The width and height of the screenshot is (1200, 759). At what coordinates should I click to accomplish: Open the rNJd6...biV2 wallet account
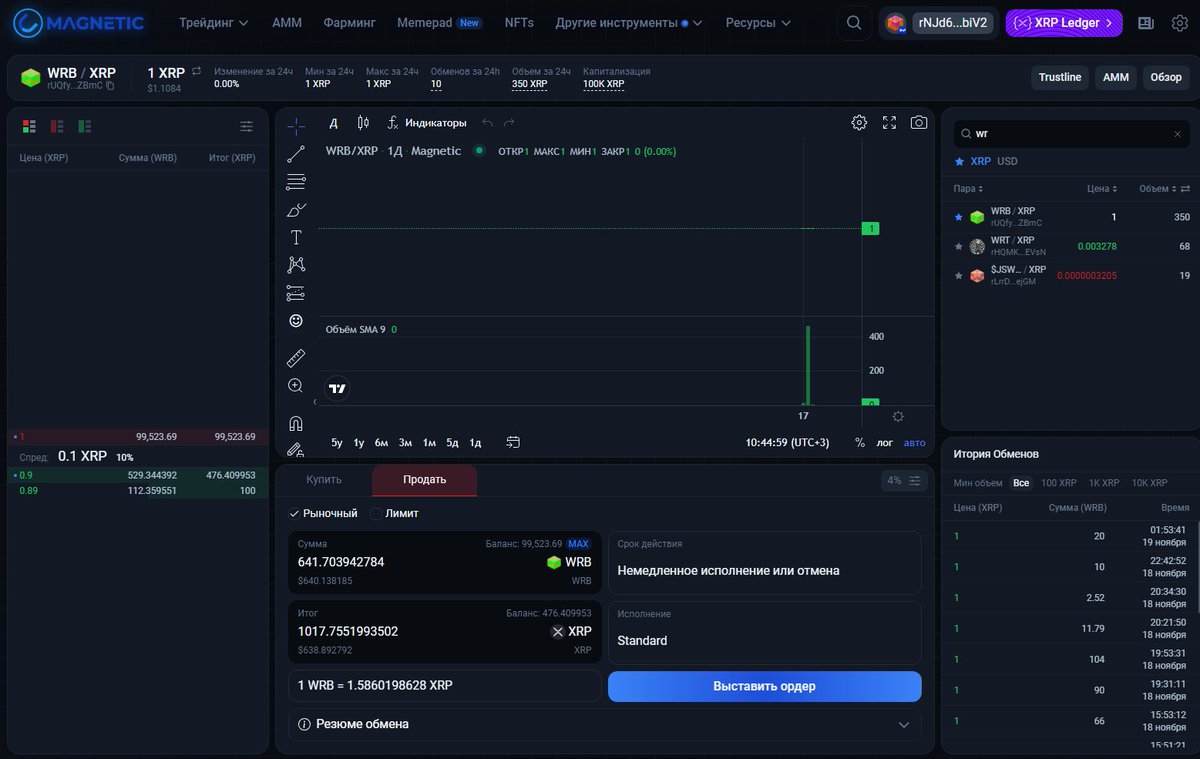point(938,23)
